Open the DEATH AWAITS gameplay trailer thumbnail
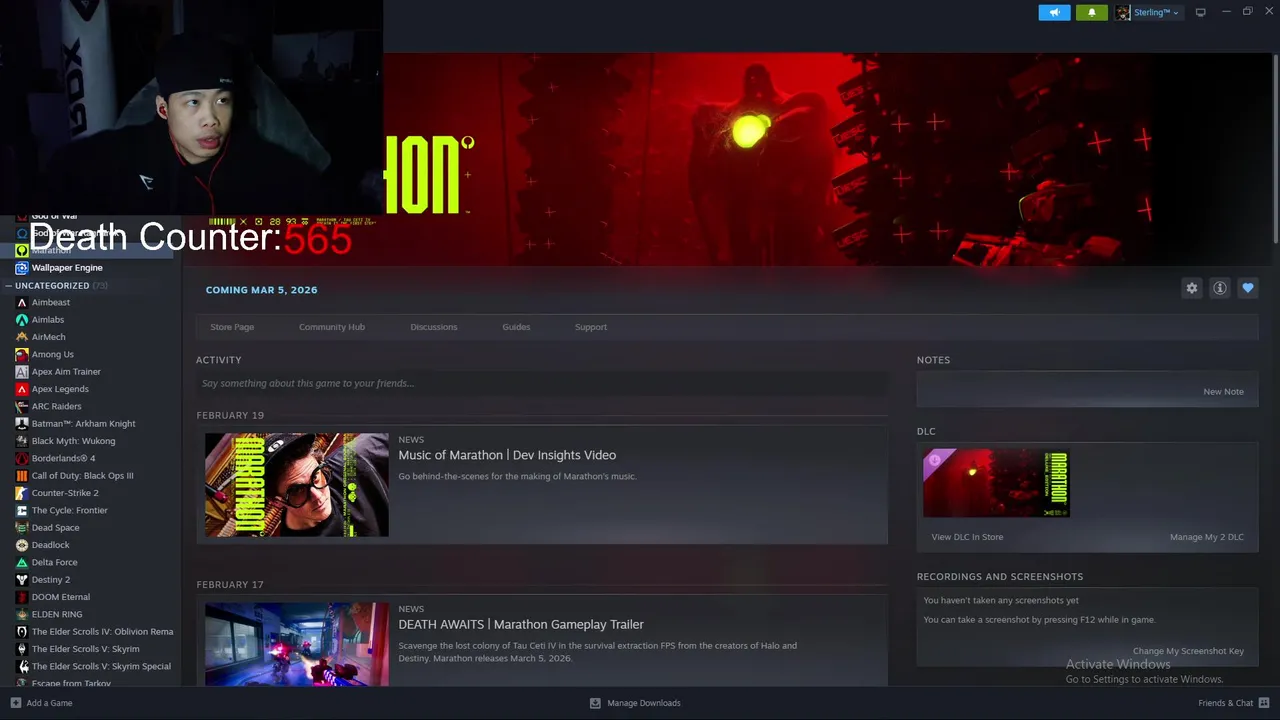The height and width of the screenshot is (720, 1280). (297, 644)
